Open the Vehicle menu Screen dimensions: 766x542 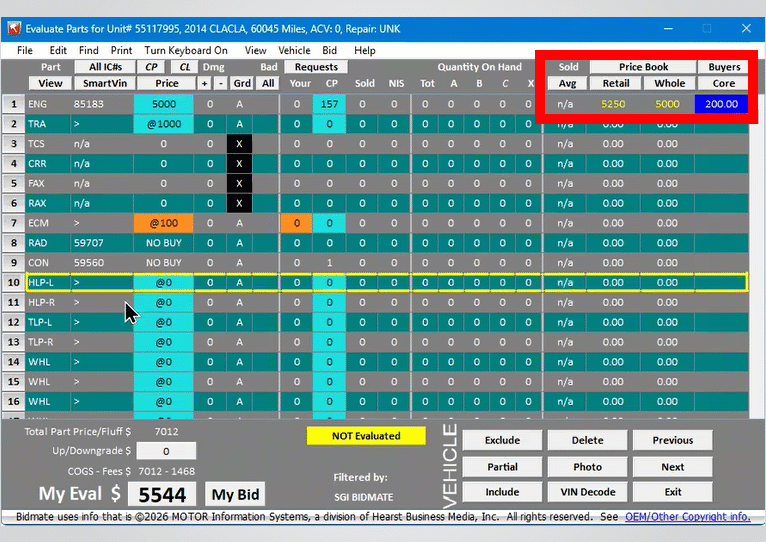pyautogui.click(x=294, y=50)
